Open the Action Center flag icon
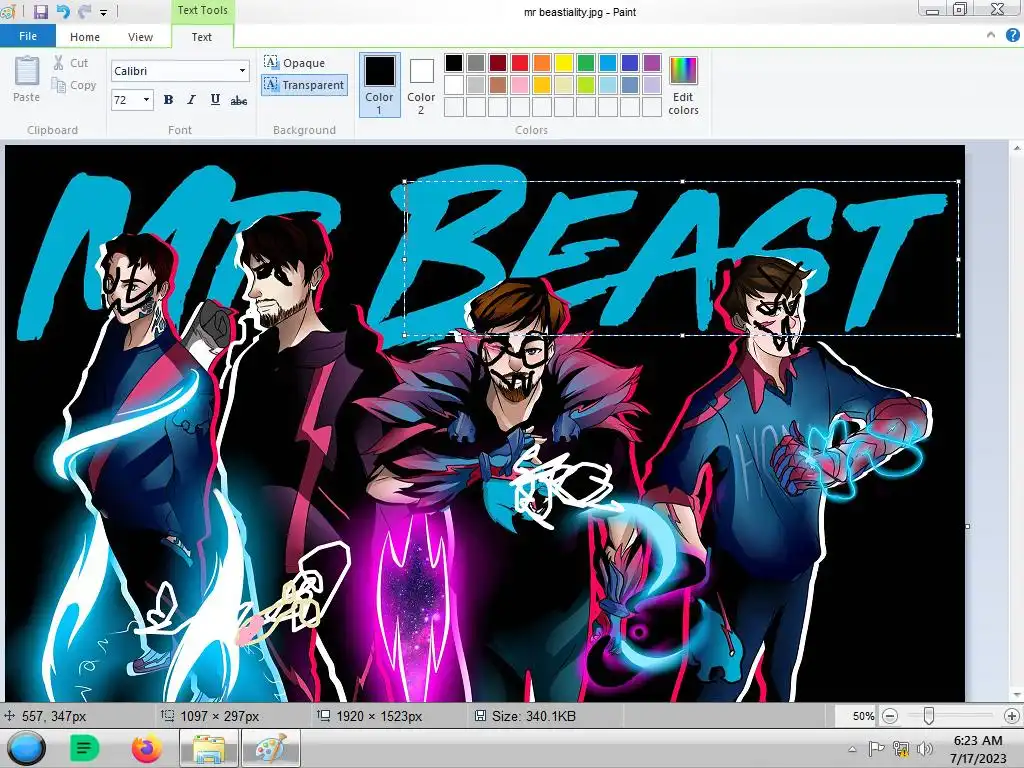 point(876,748)
